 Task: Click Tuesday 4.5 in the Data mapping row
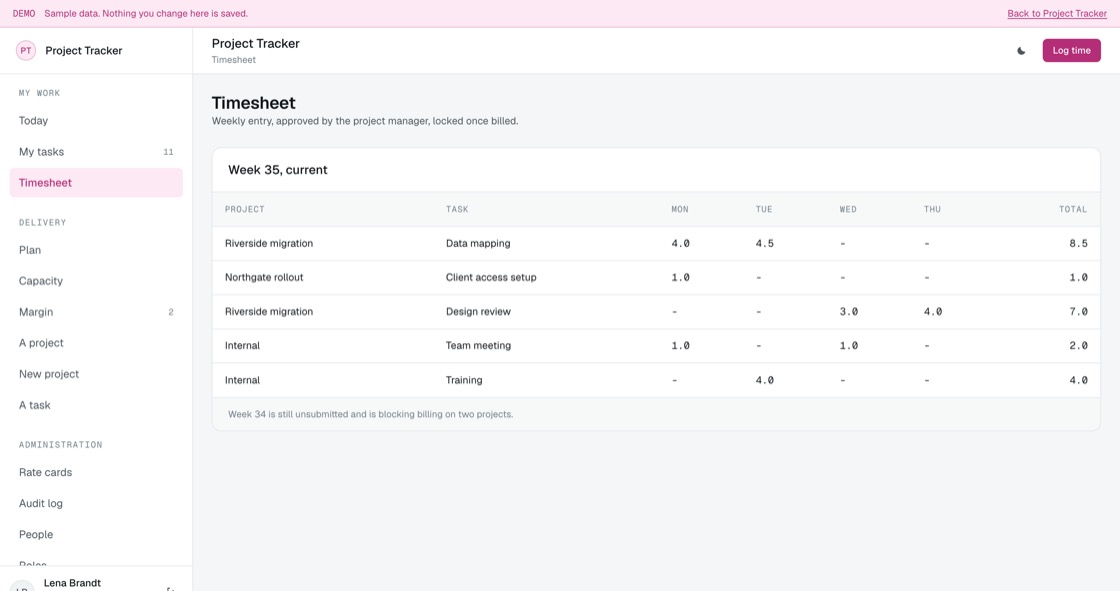pos(764,244)
